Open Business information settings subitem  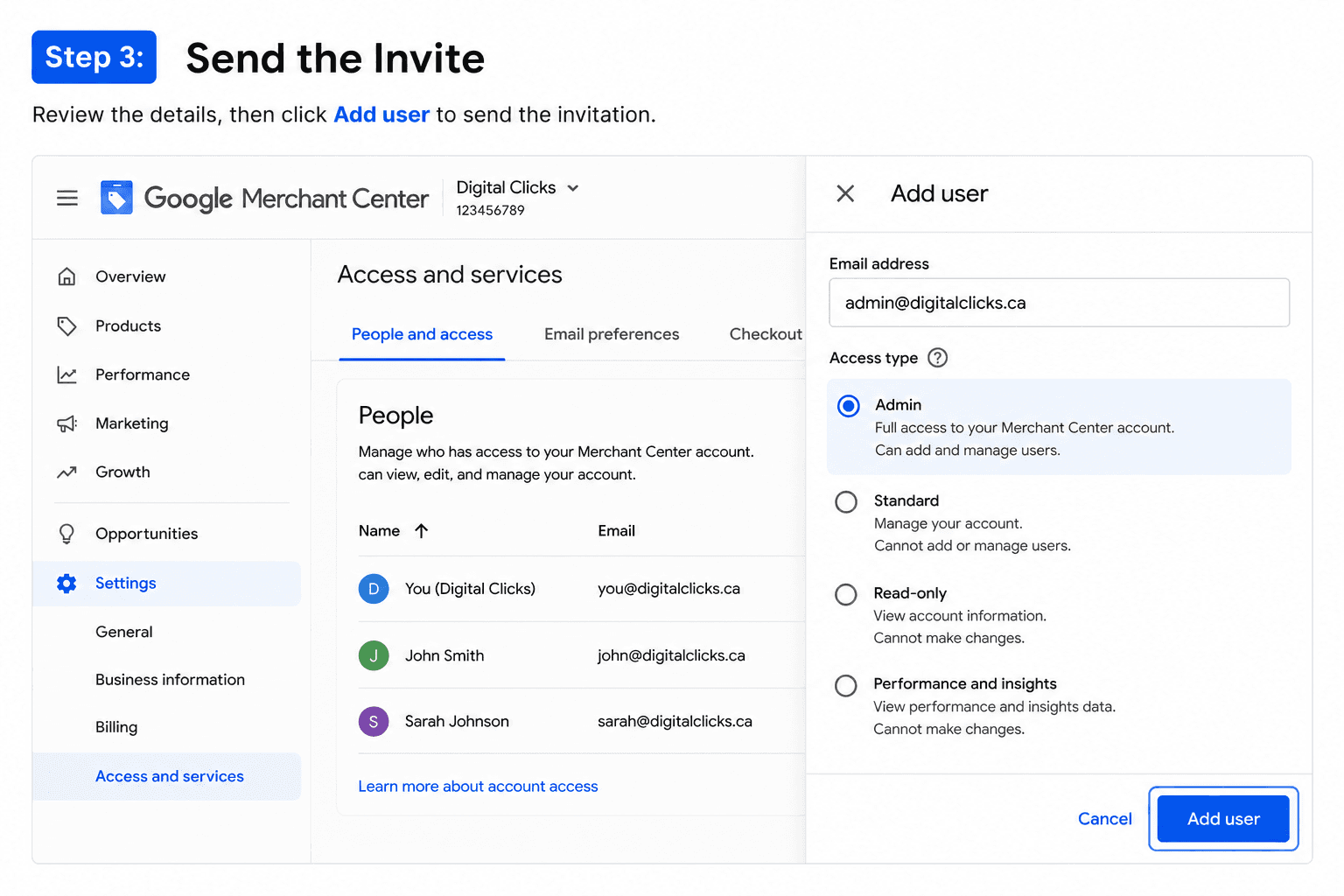click(x=170, y=680)
